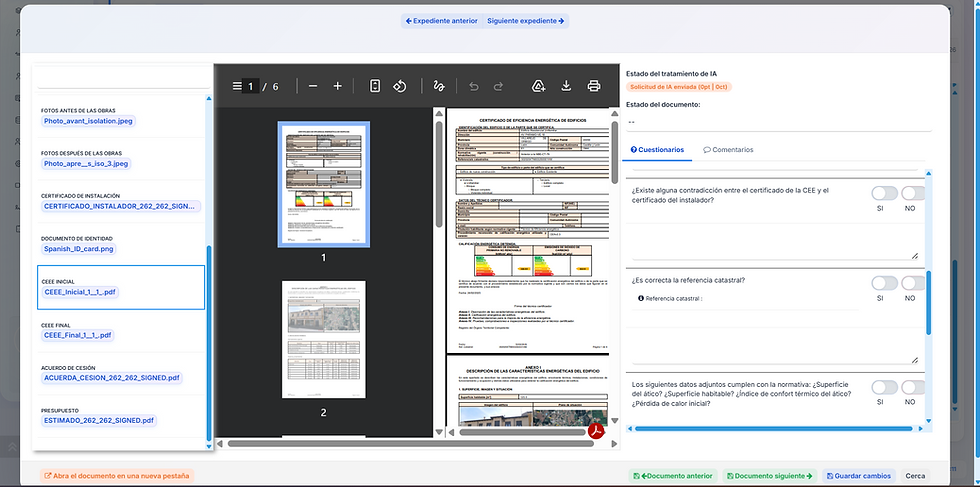
Task: Switch to the Comentarios tab
Action: pos(728,150)
